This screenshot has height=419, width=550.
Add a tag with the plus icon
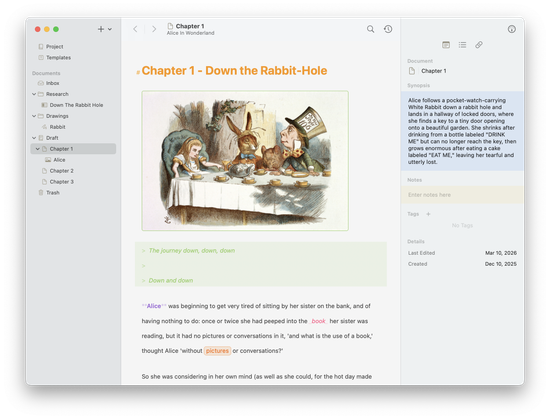click(428, 214)
